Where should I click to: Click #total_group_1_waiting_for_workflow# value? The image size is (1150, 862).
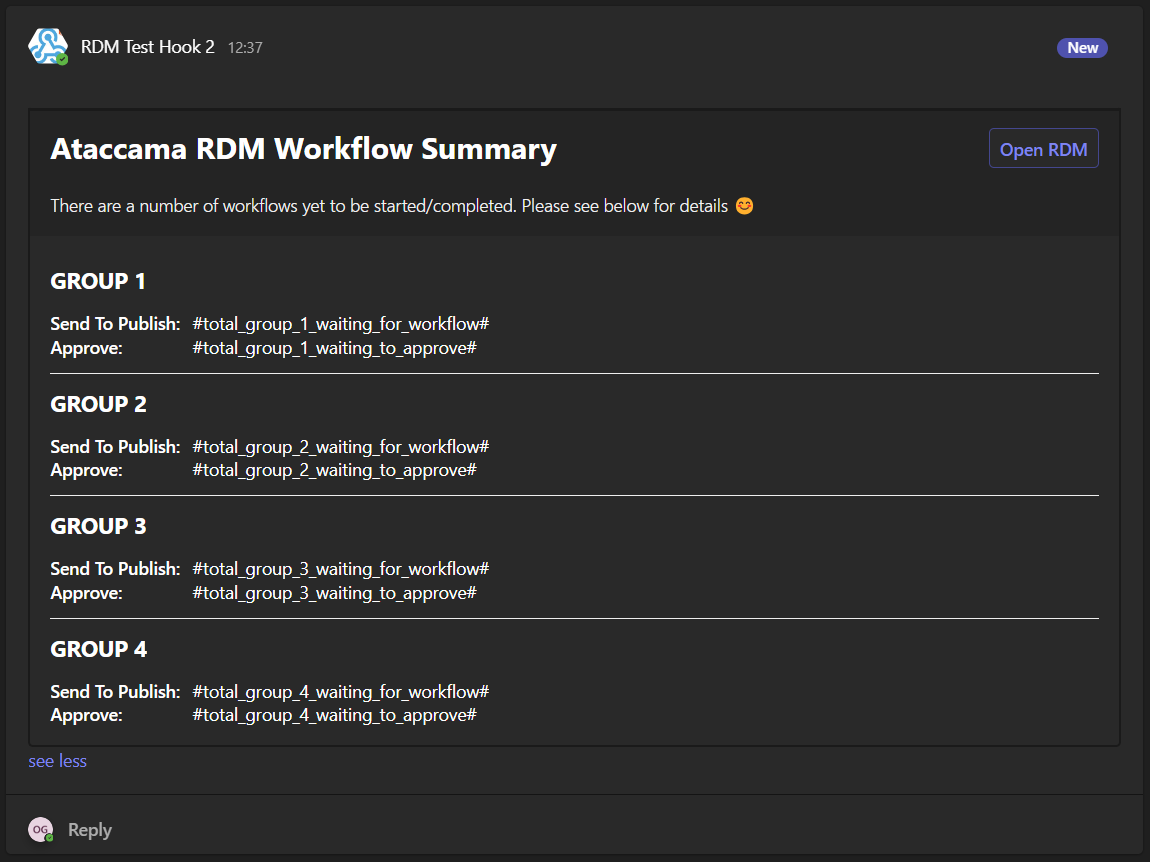tap(340, 324)
